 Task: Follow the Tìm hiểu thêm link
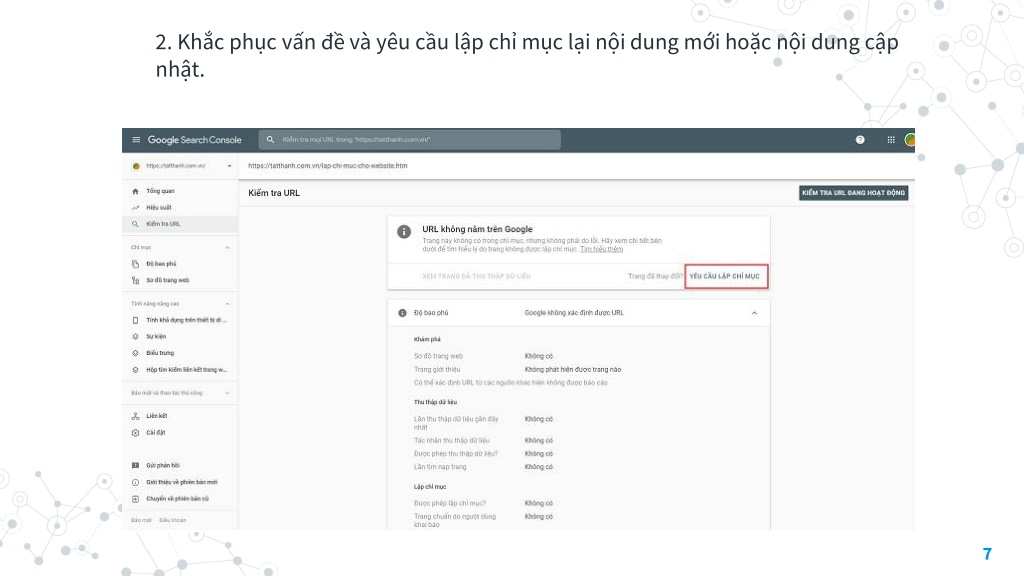pos(601,249)
